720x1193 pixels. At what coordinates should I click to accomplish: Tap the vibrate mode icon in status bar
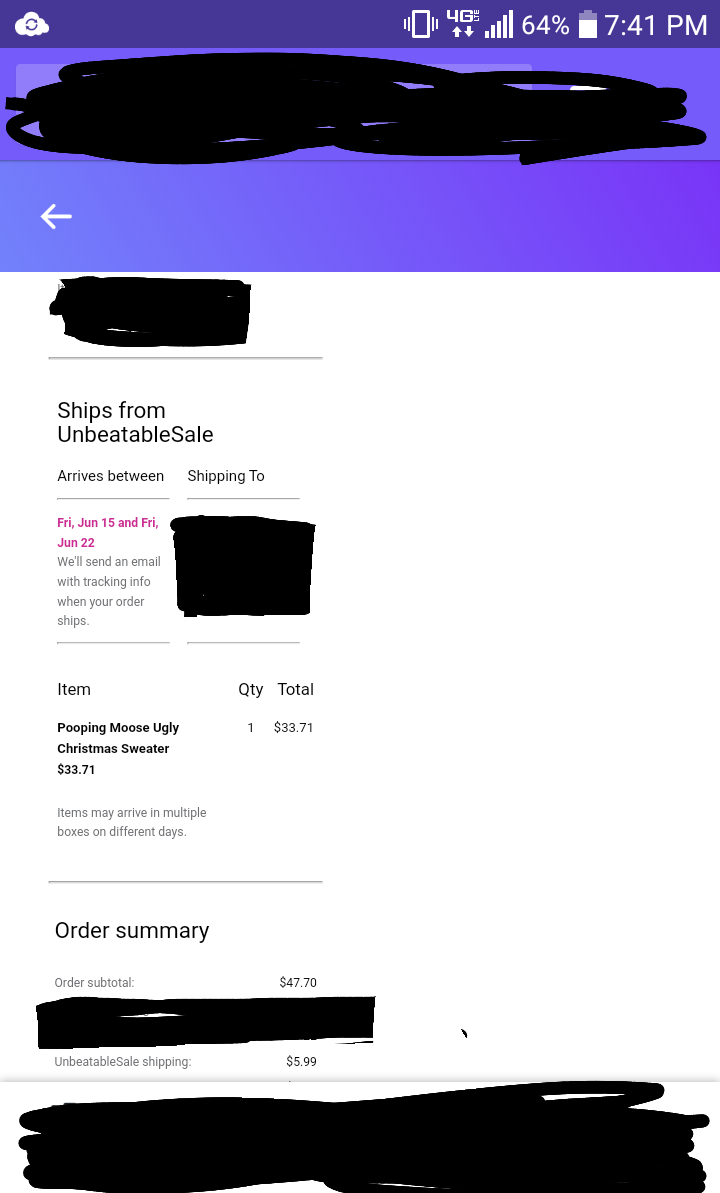pyautogui.click(x=420, y=24)
